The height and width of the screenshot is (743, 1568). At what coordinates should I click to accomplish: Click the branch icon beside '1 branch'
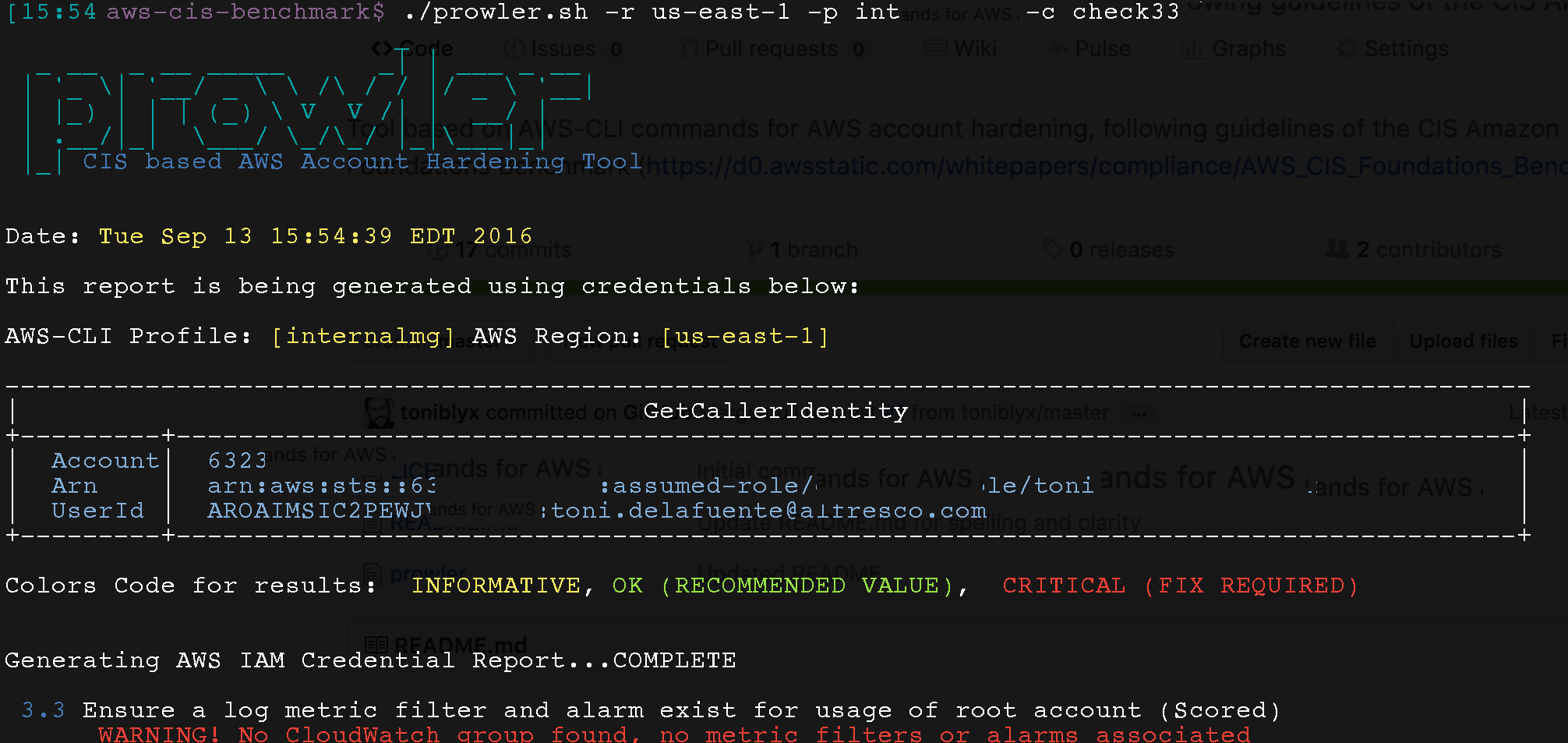755,249
